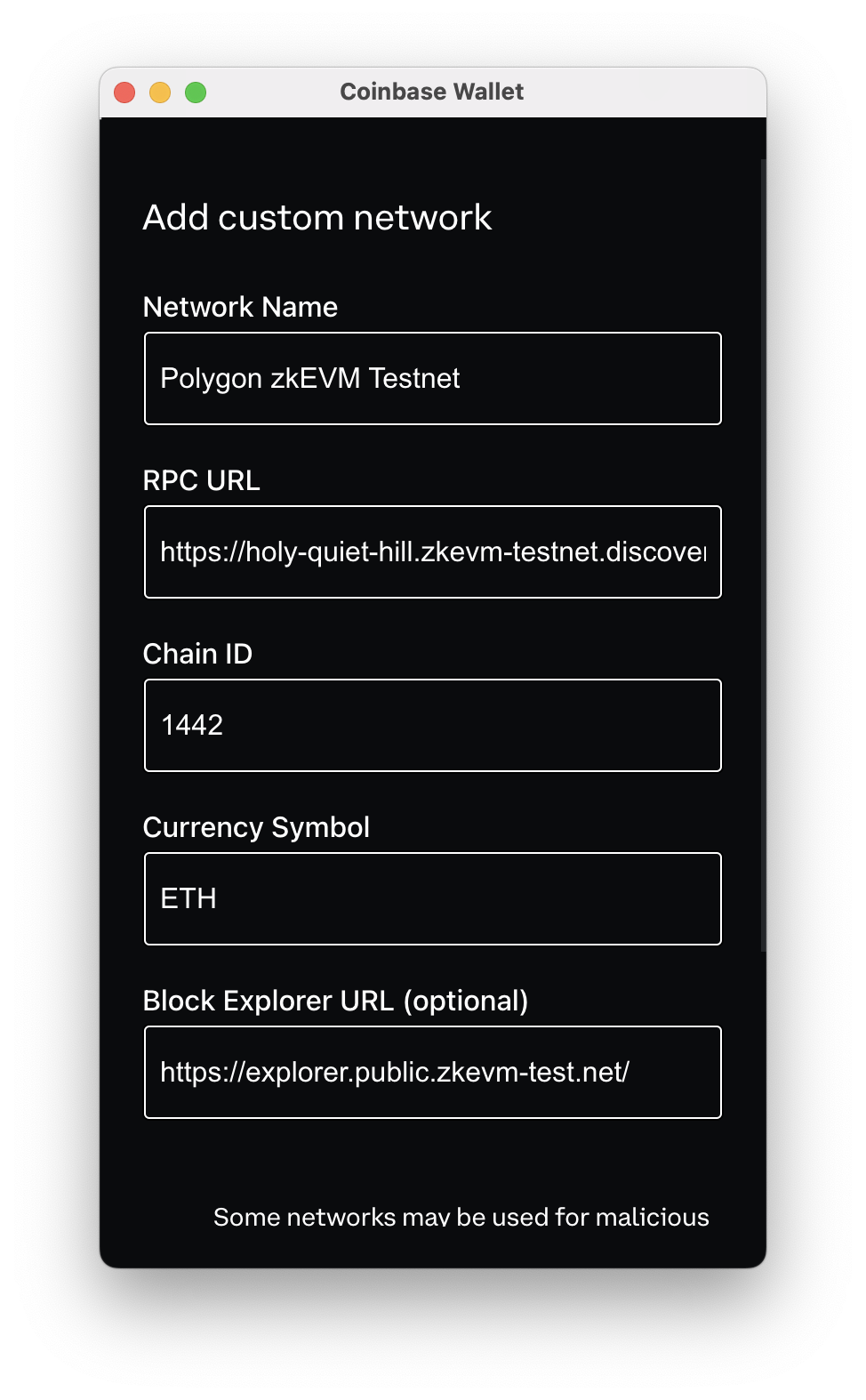Click the Add custom network heading
Viewport: 866px width, 1400px height.
(317, 218)
